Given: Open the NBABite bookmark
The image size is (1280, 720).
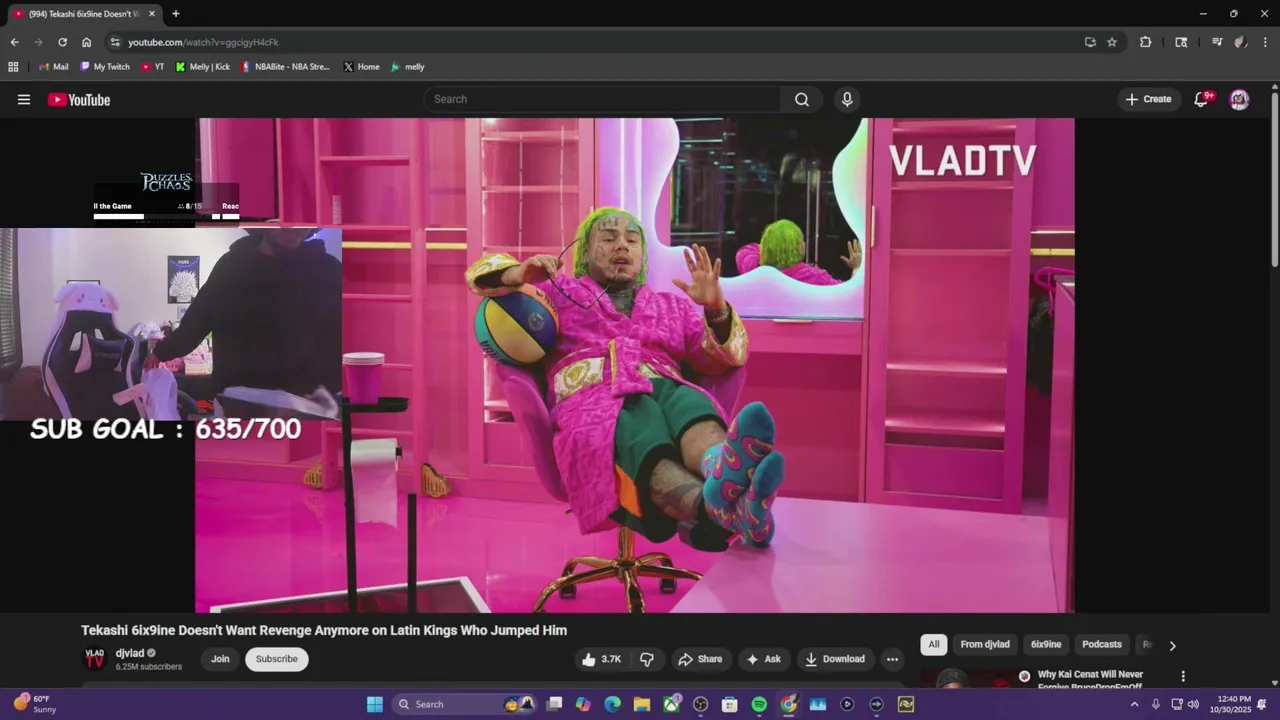Looking at the screenshot, I should pyautogui.click(x=285, y=67).
